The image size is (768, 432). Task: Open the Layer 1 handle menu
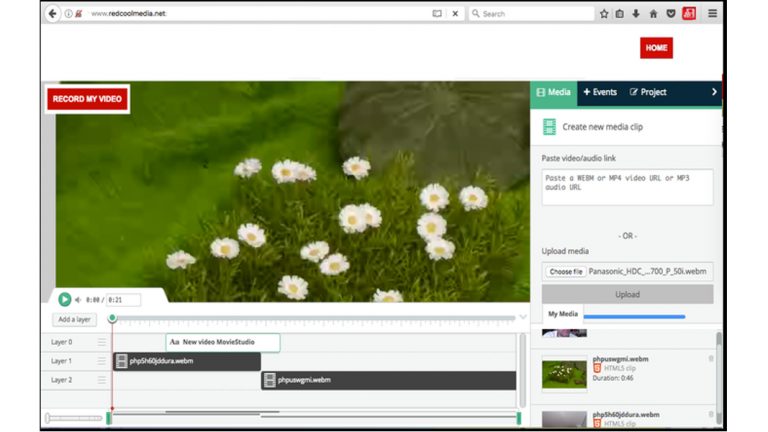click(x=101, y=361)
